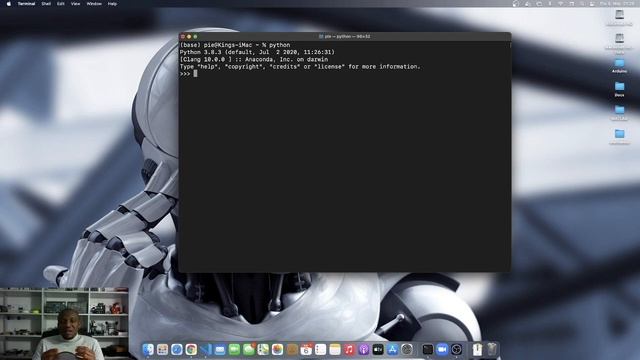Open the Apple TV app in Dock
This screenshot has width=640, height=360.
pos(378,349)
